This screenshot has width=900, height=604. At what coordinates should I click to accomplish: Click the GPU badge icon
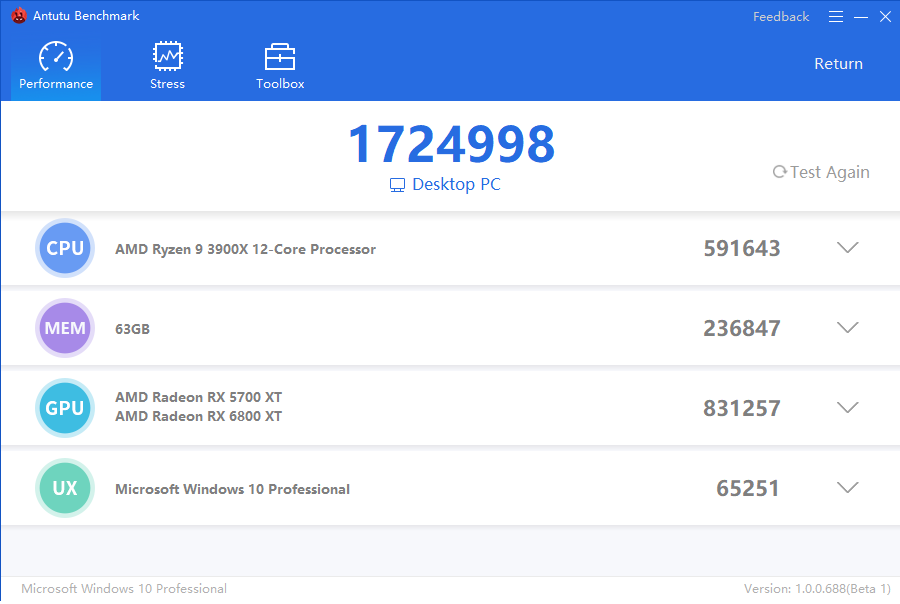point(65,408)
